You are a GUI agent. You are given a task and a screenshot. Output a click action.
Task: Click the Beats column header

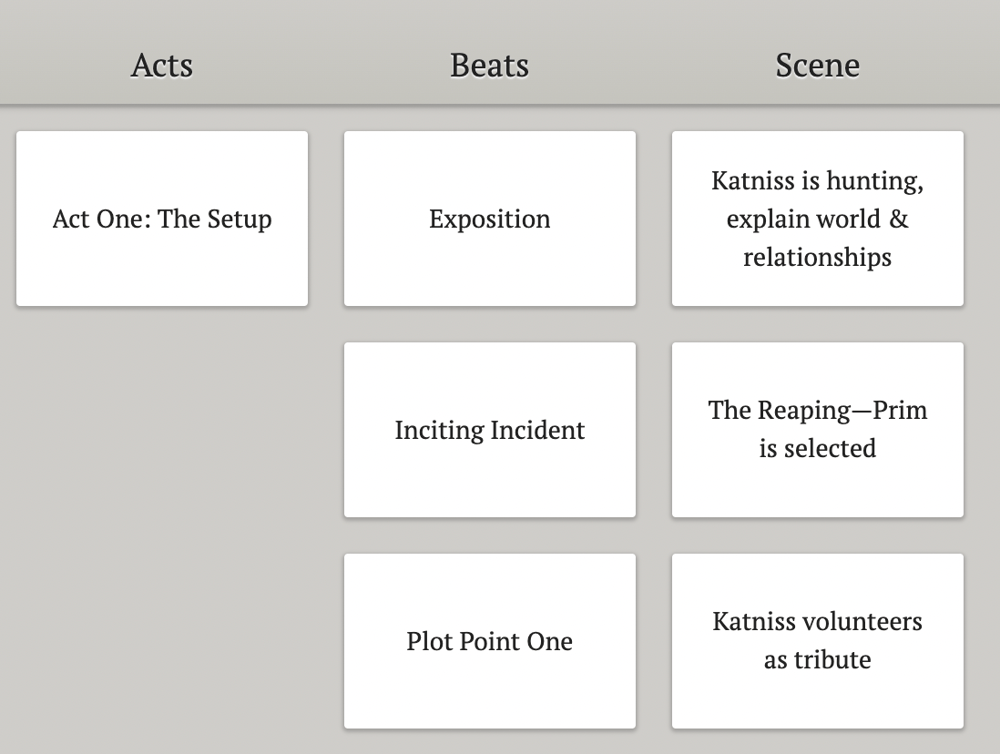(x=489, y=65)
